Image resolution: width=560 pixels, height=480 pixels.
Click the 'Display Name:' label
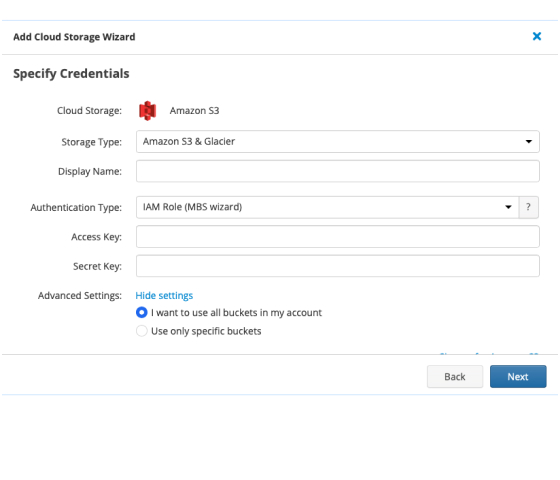[x=90, y=171]
